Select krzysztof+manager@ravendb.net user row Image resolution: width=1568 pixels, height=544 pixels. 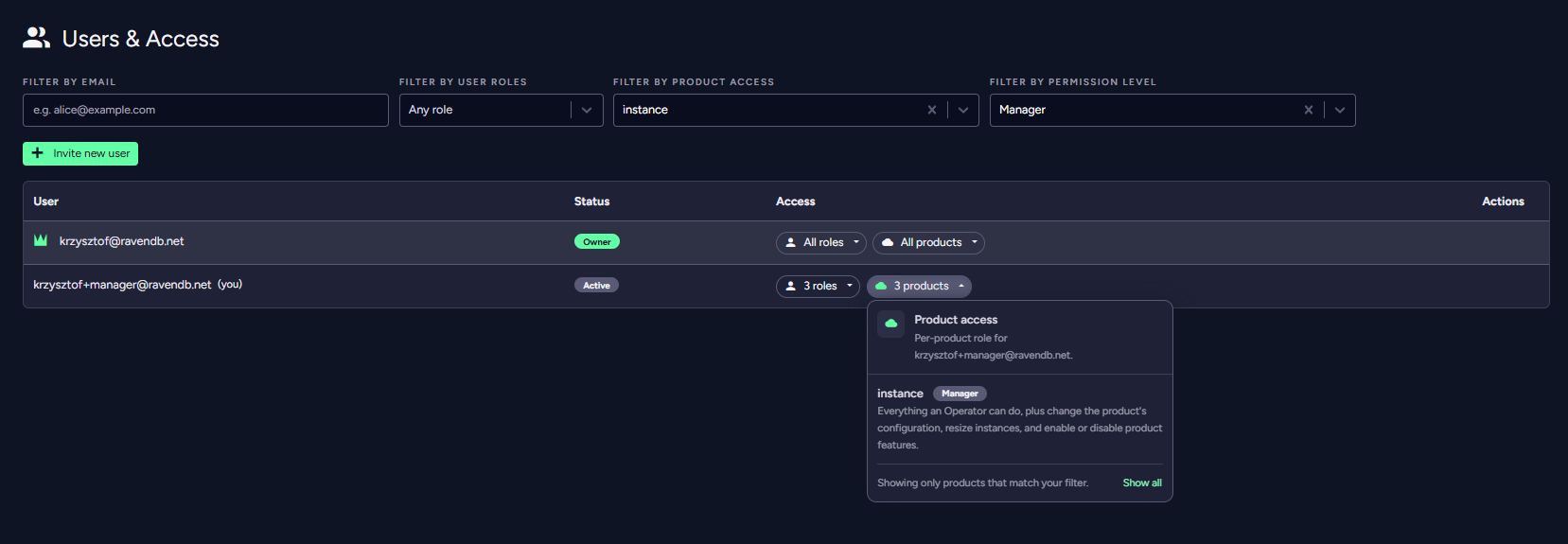click(785, 286)
